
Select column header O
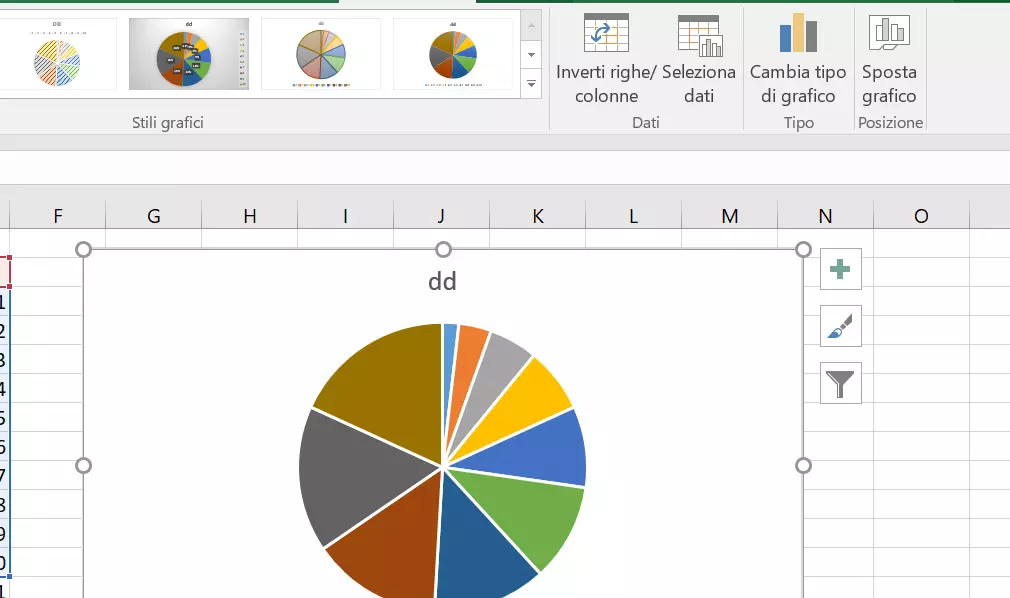click(921, 216)
